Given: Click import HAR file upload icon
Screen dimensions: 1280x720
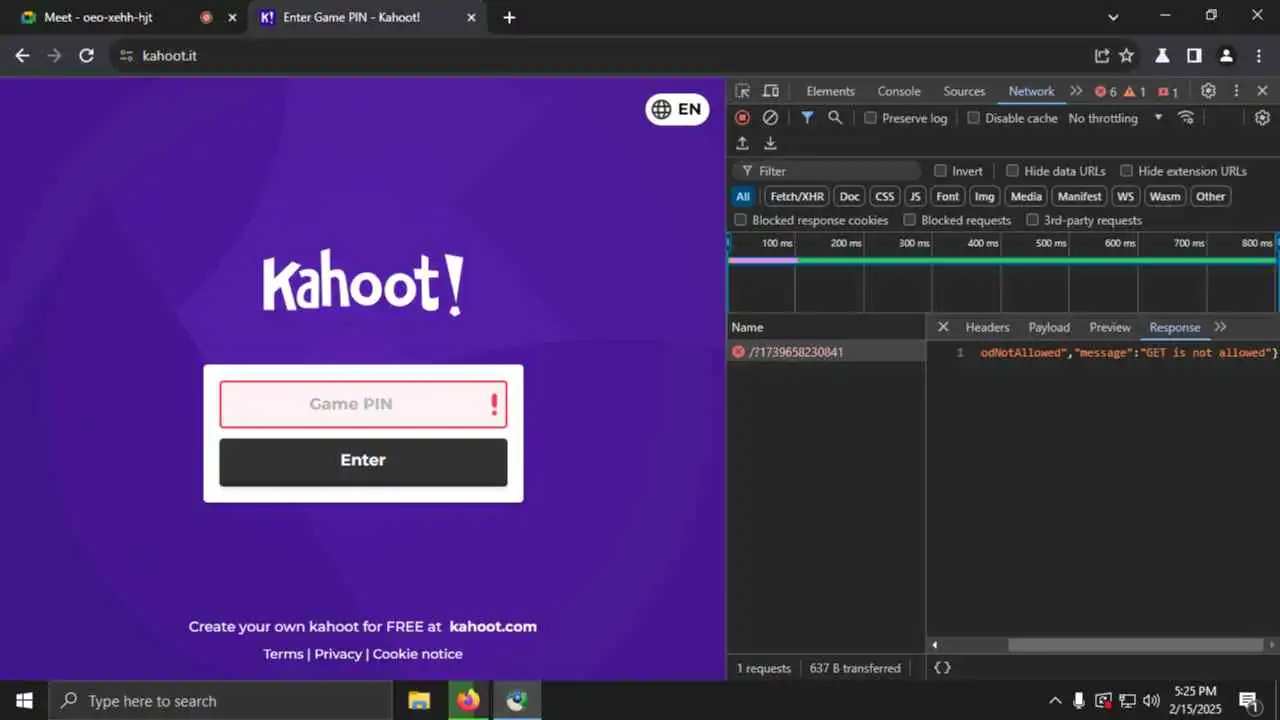Looking at the screenshot, I should [742, 143].
